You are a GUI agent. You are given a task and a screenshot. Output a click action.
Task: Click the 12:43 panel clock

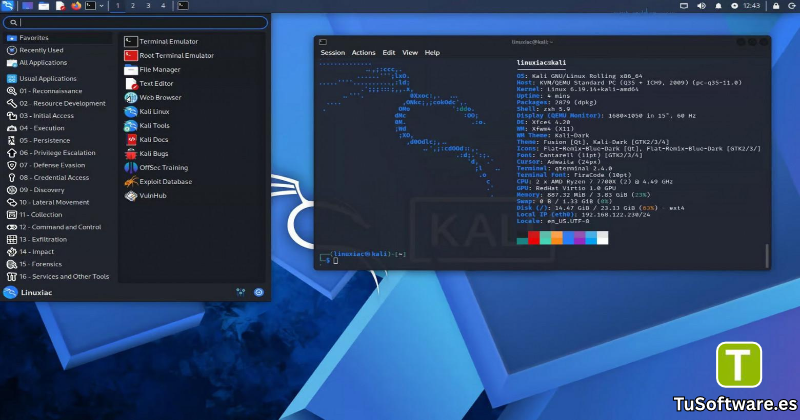coord(752,6)
